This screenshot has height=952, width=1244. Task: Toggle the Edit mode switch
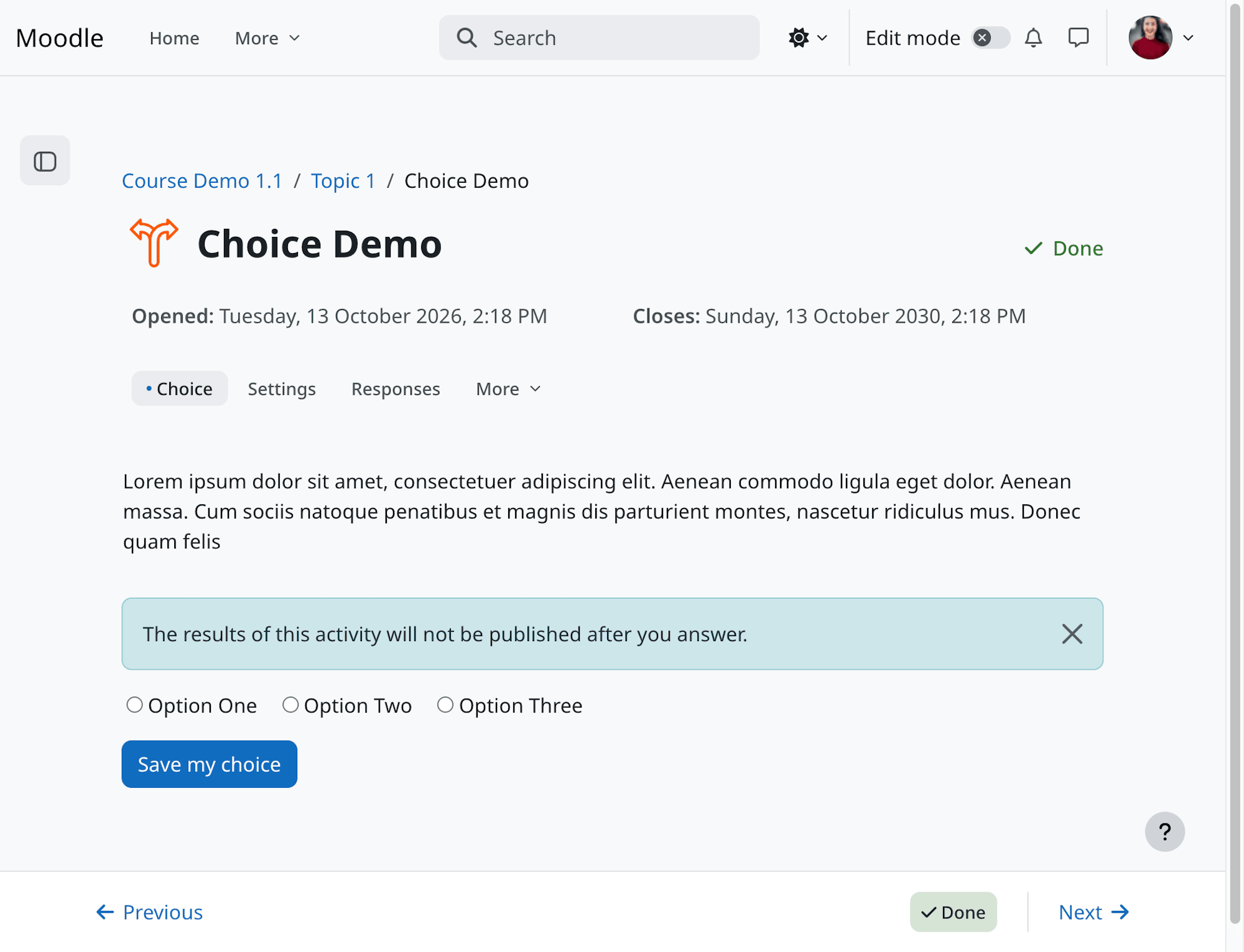pos(991,38)
